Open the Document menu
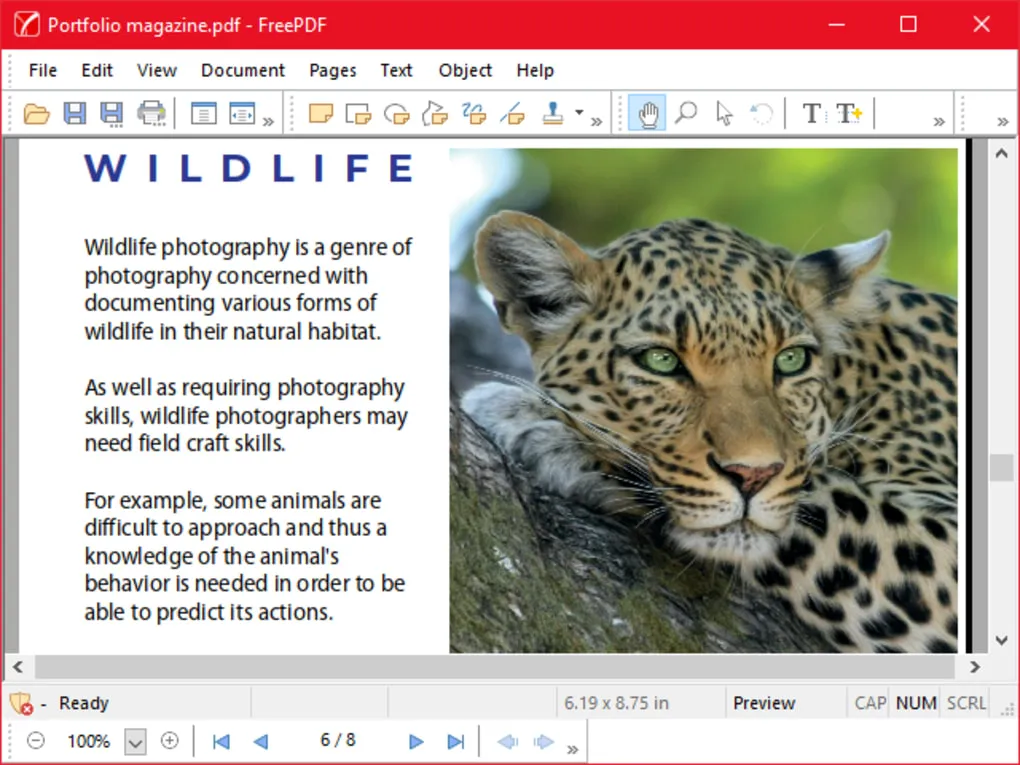Image resolution: width=1020 pixels, height=765 pixels. pyautogui.click(x=242, y=70)
